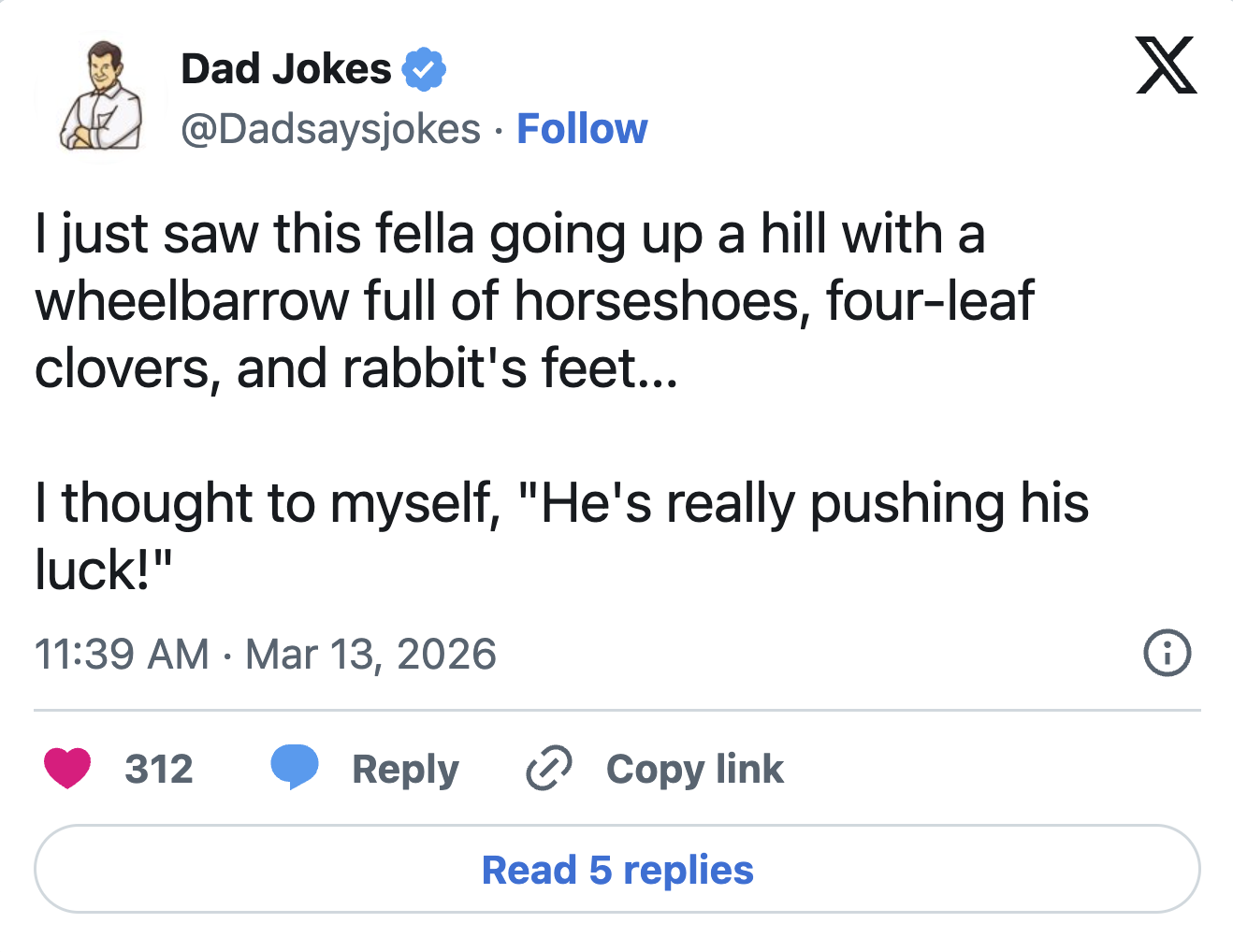Screen dimensions: 1233x952
Task: Click the X logo icon
Action: click(x=1166, y=65)
